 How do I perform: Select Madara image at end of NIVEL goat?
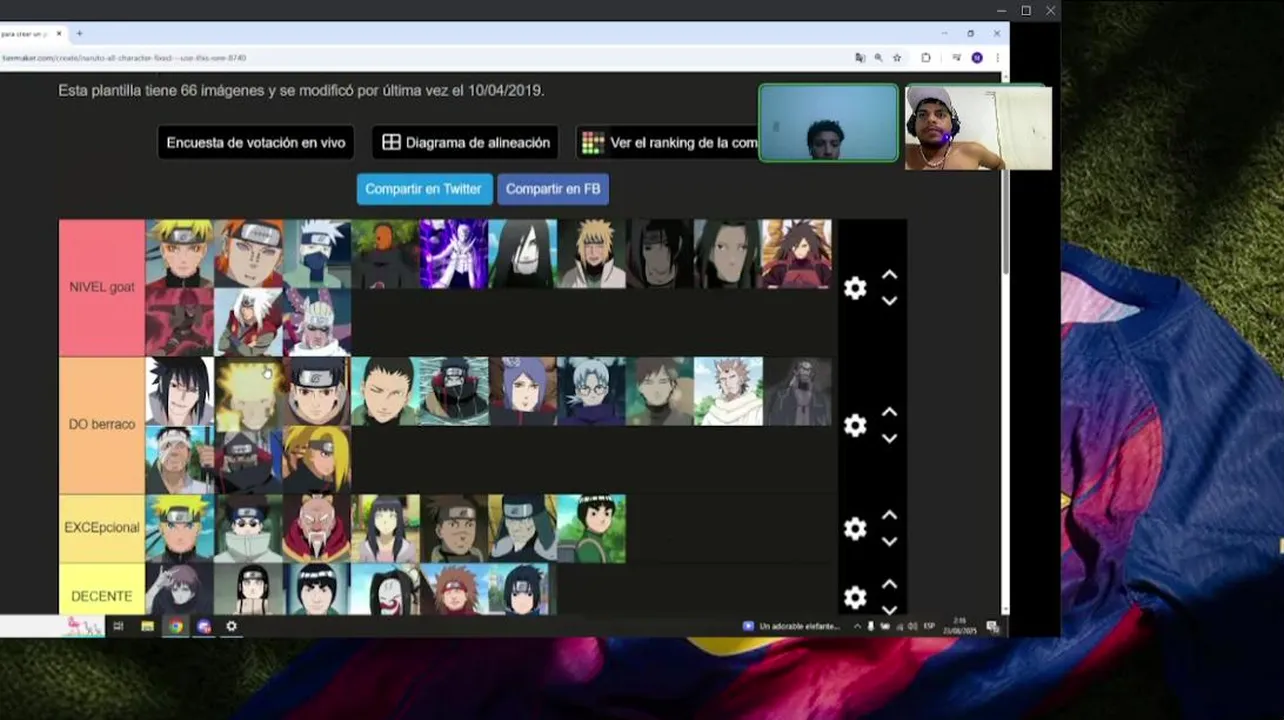coord(797,254)
